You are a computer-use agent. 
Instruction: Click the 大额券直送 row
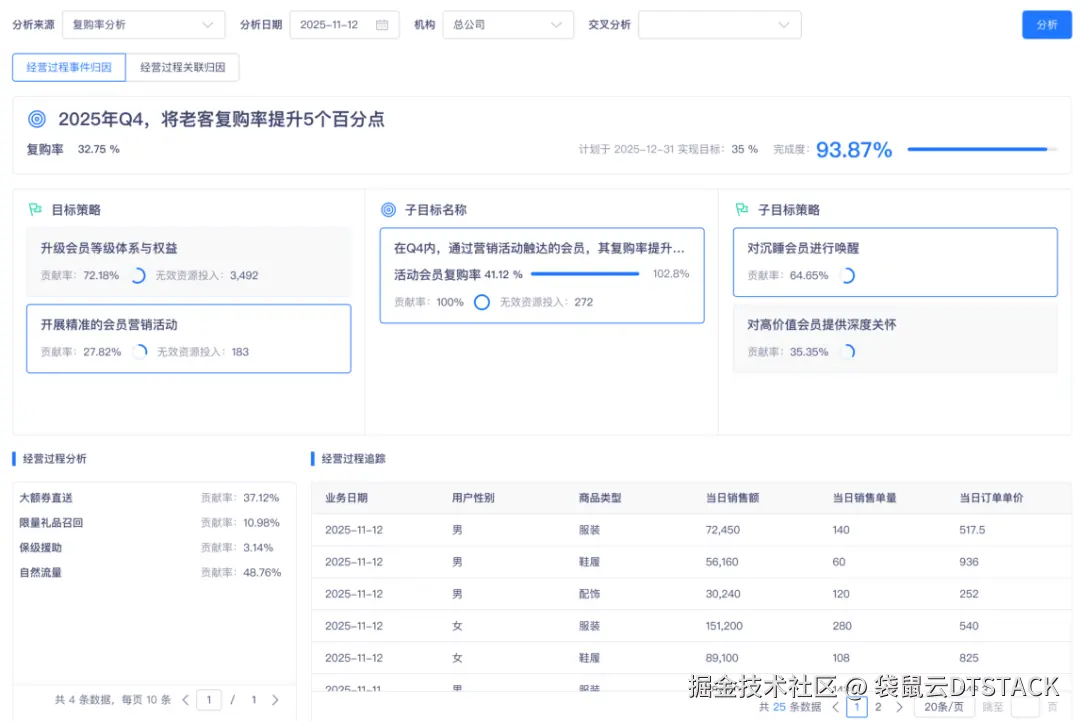154,498
